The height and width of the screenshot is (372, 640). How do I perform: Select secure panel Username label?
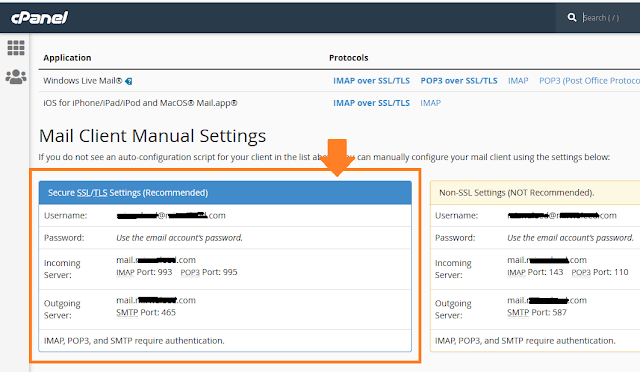pos(65,216)
